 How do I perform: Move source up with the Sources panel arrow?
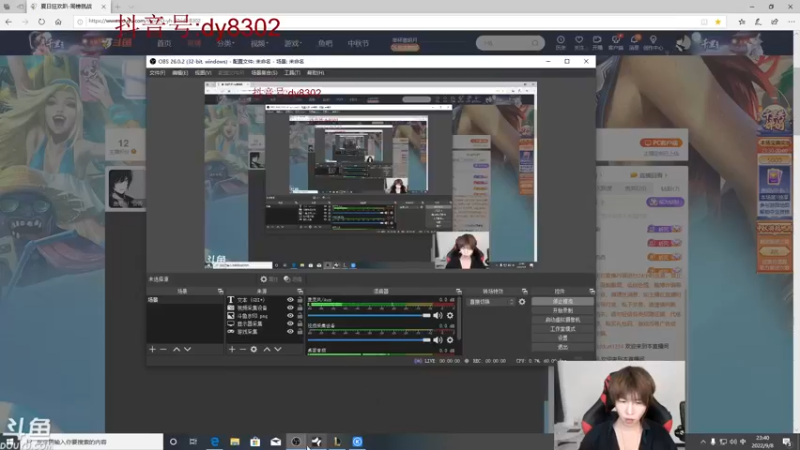267,349
